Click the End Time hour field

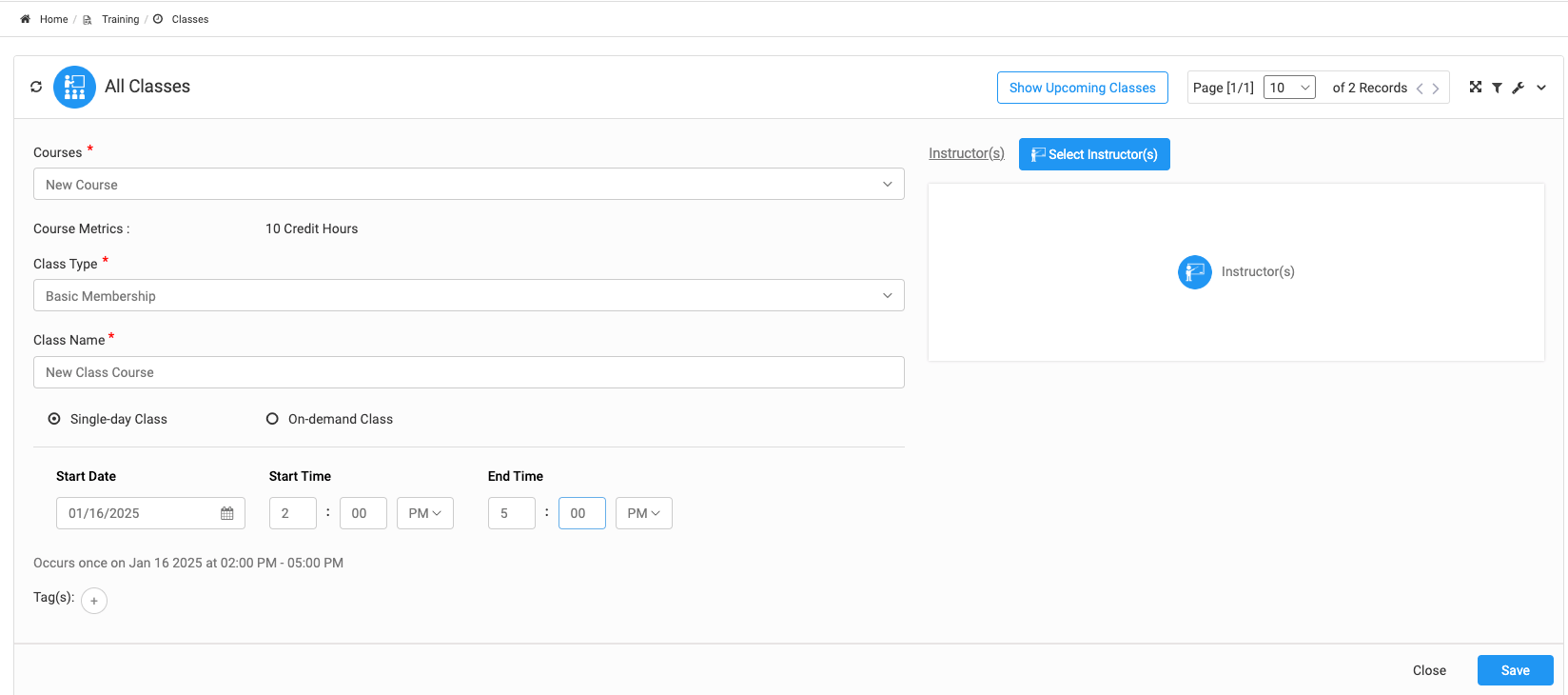(x=512, y=513)
